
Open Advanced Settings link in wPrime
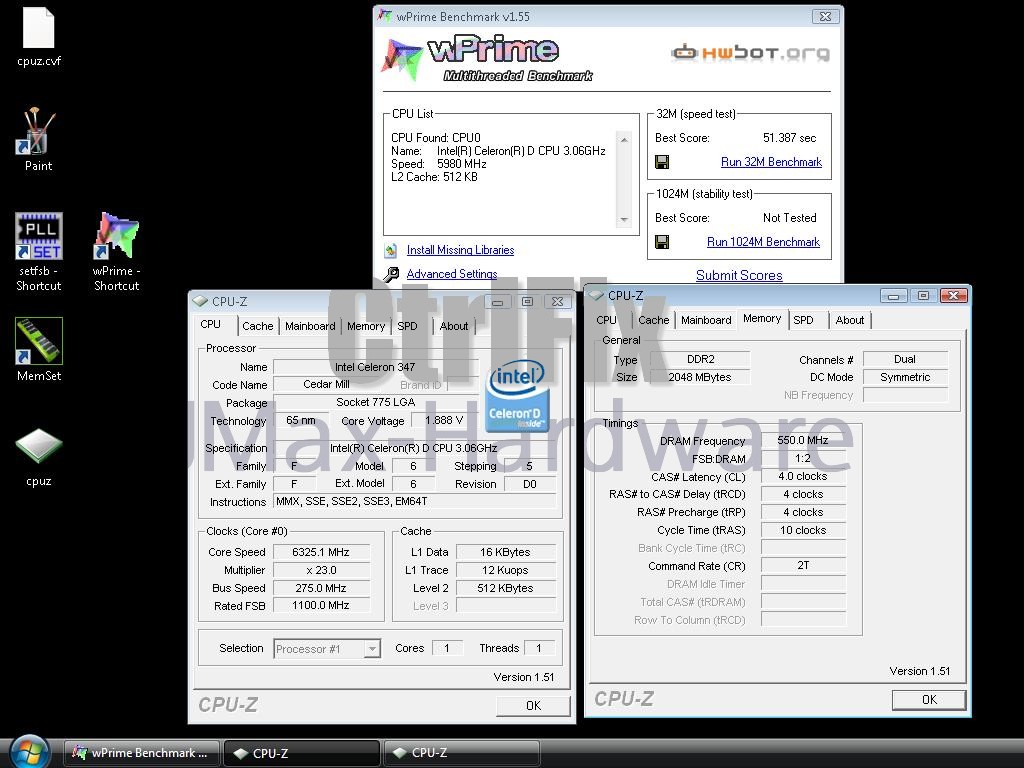click(452, 274)
